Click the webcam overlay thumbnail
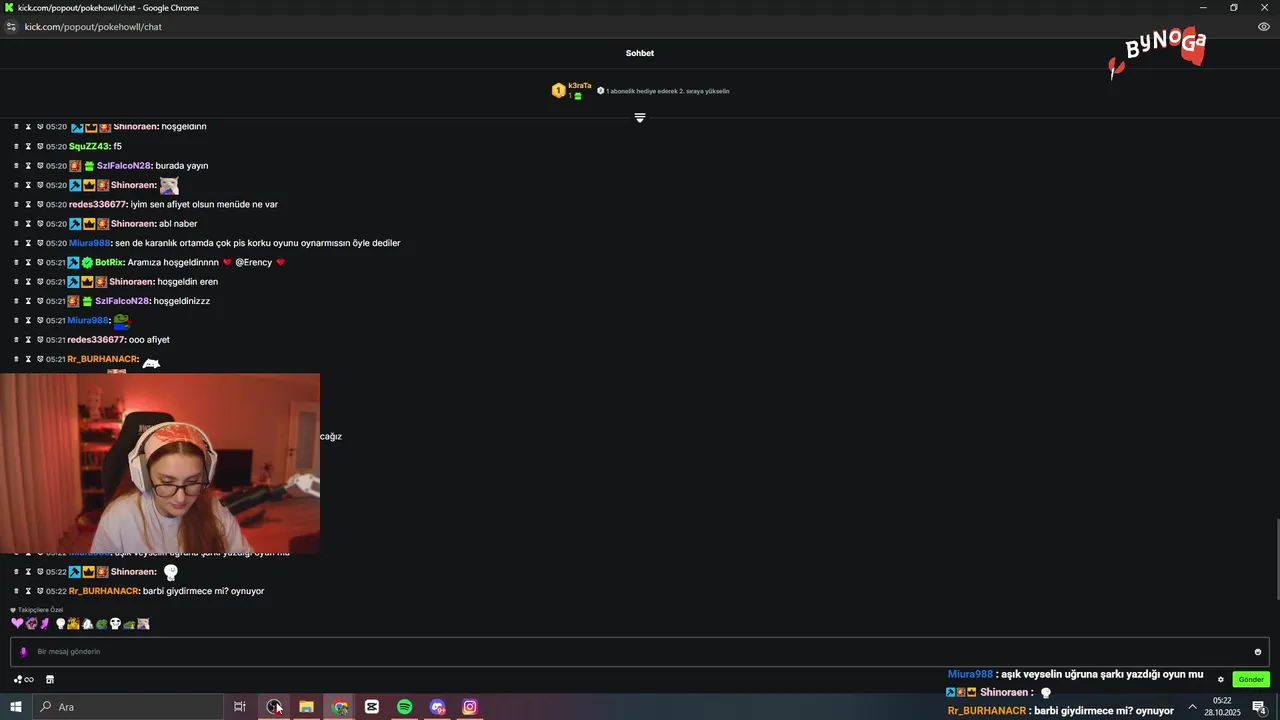The image size is (1280, 720). (x=160, y=464)
